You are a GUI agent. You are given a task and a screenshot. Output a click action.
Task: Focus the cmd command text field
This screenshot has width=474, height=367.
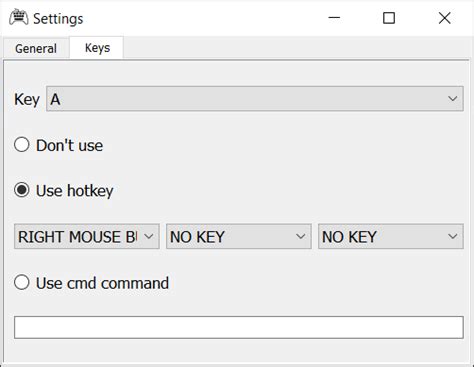tap(239, 327)
